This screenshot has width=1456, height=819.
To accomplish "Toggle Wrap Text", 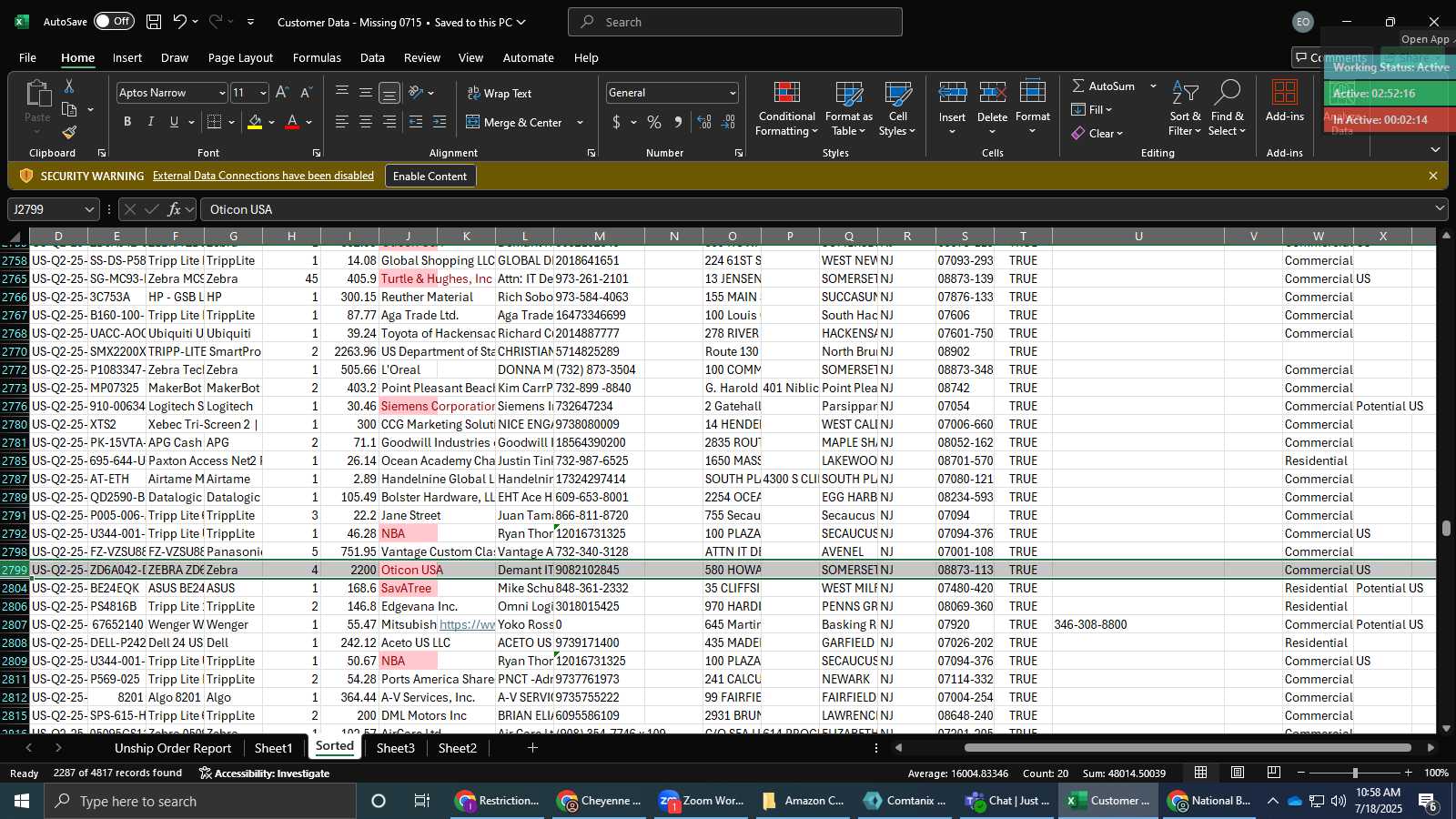I will (500, 93).
